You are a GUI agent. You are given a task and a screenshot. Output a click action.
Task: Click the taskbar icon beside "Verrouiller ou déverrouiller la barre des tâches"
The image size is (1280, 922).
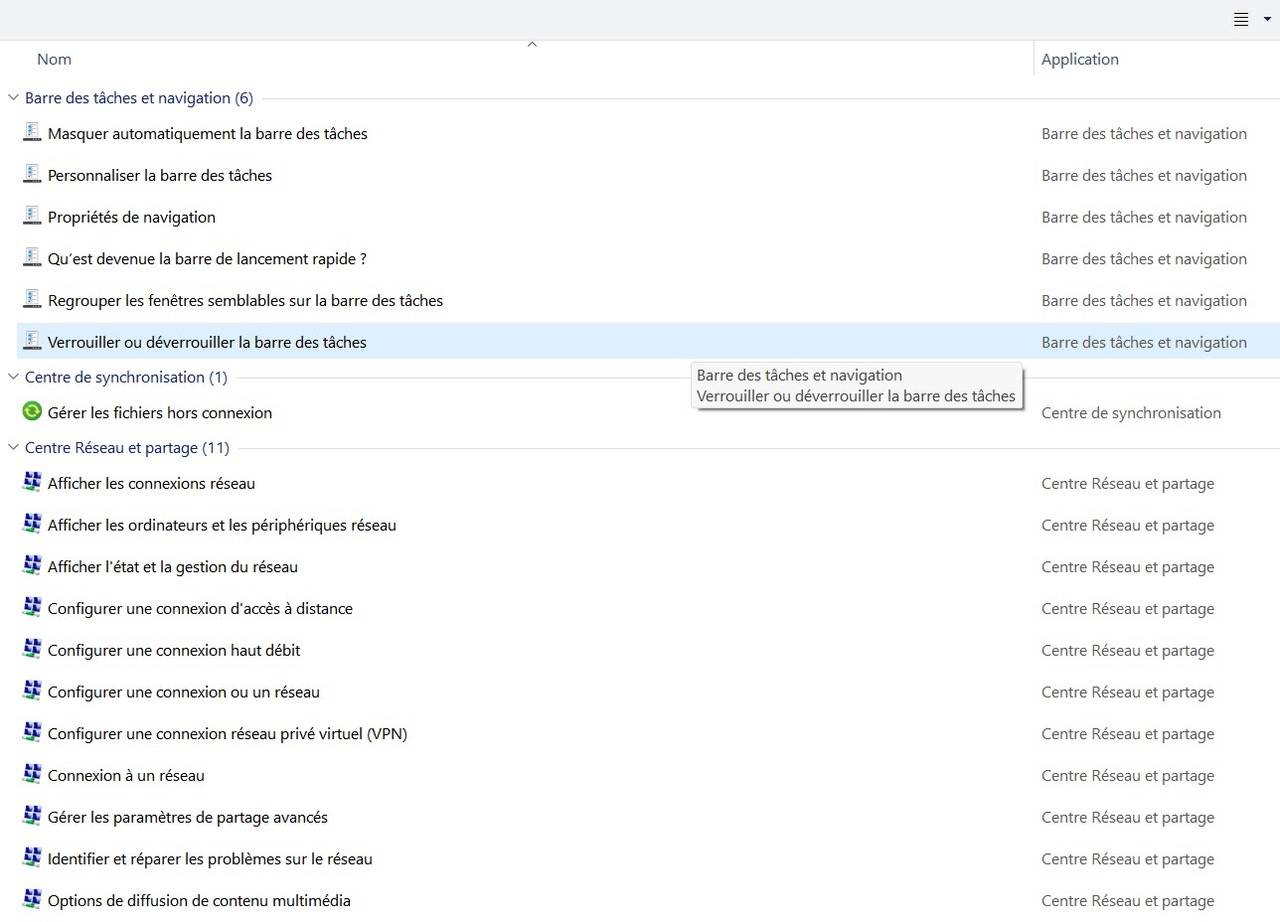pyautogui.click(x=31, y=341)
